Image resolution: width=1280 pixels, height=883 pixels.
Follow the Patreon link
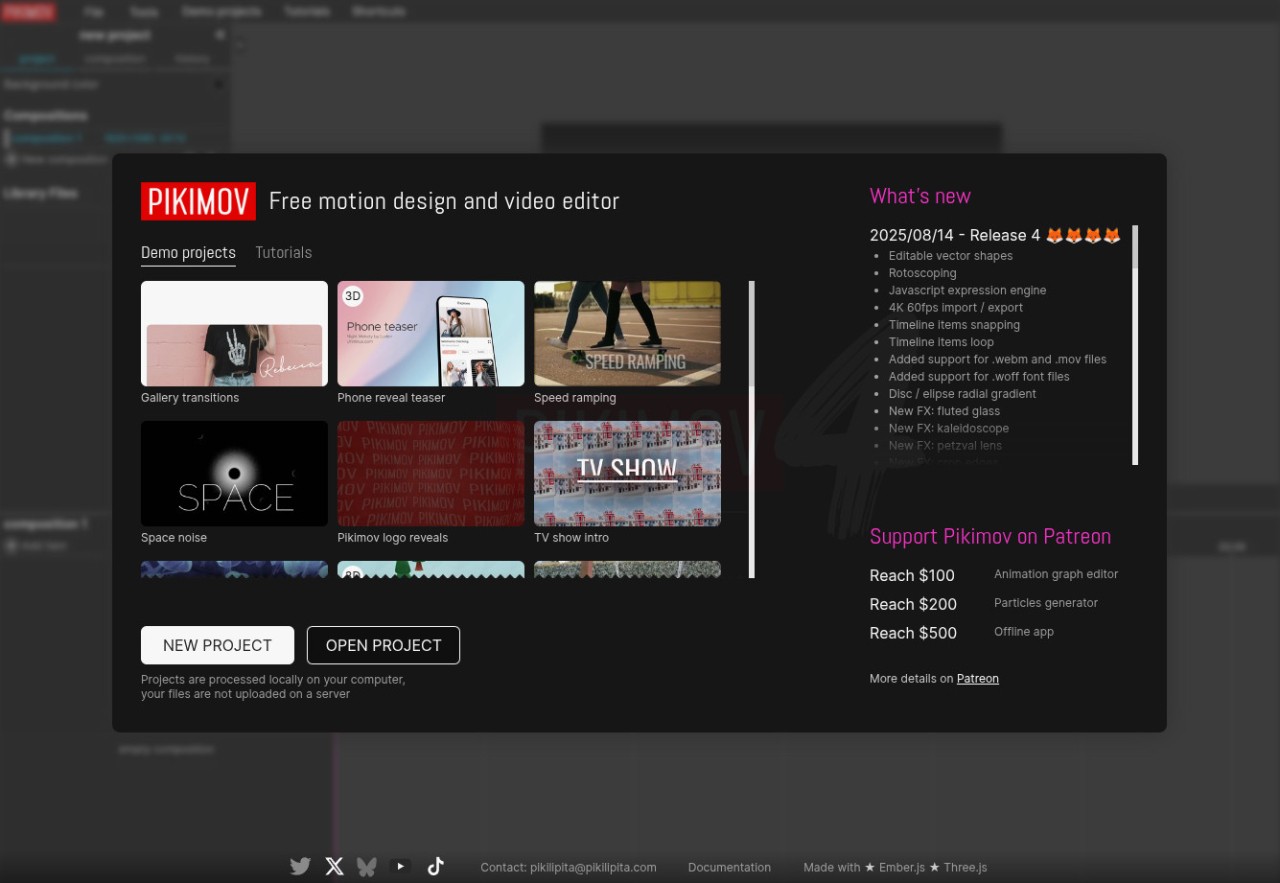point(977,678)
